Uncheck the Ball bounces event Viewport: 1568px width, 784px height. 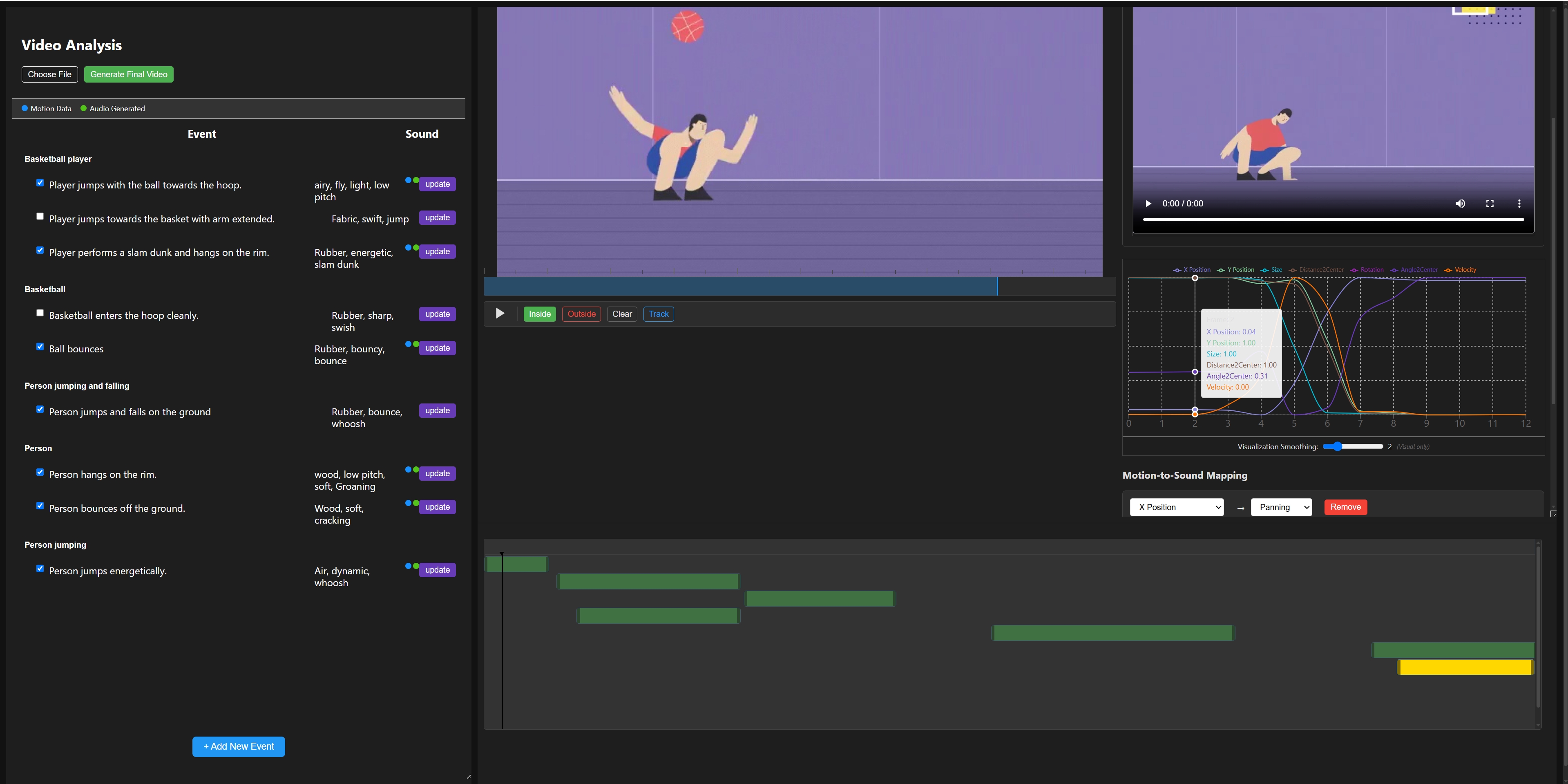pos(40,346)
